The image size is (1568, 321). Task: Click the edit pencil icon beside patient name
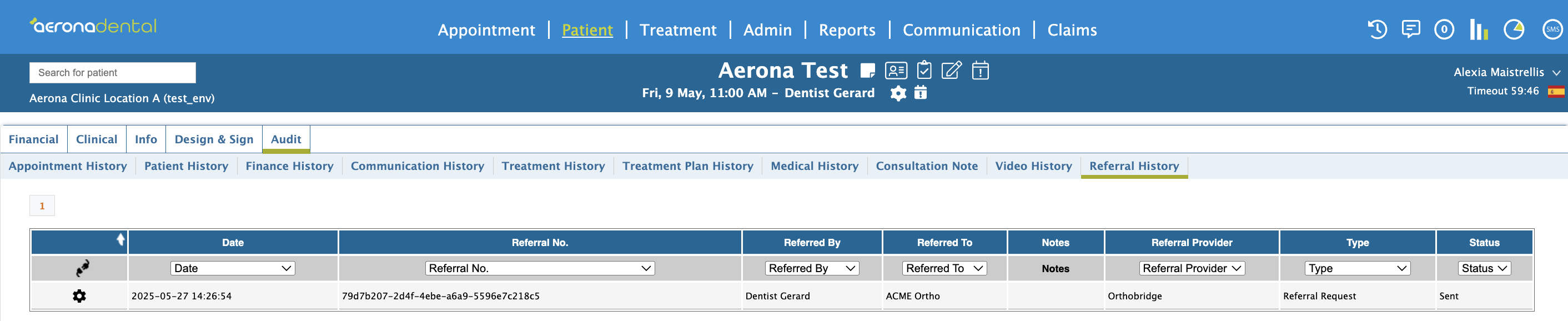coord(951,70)
